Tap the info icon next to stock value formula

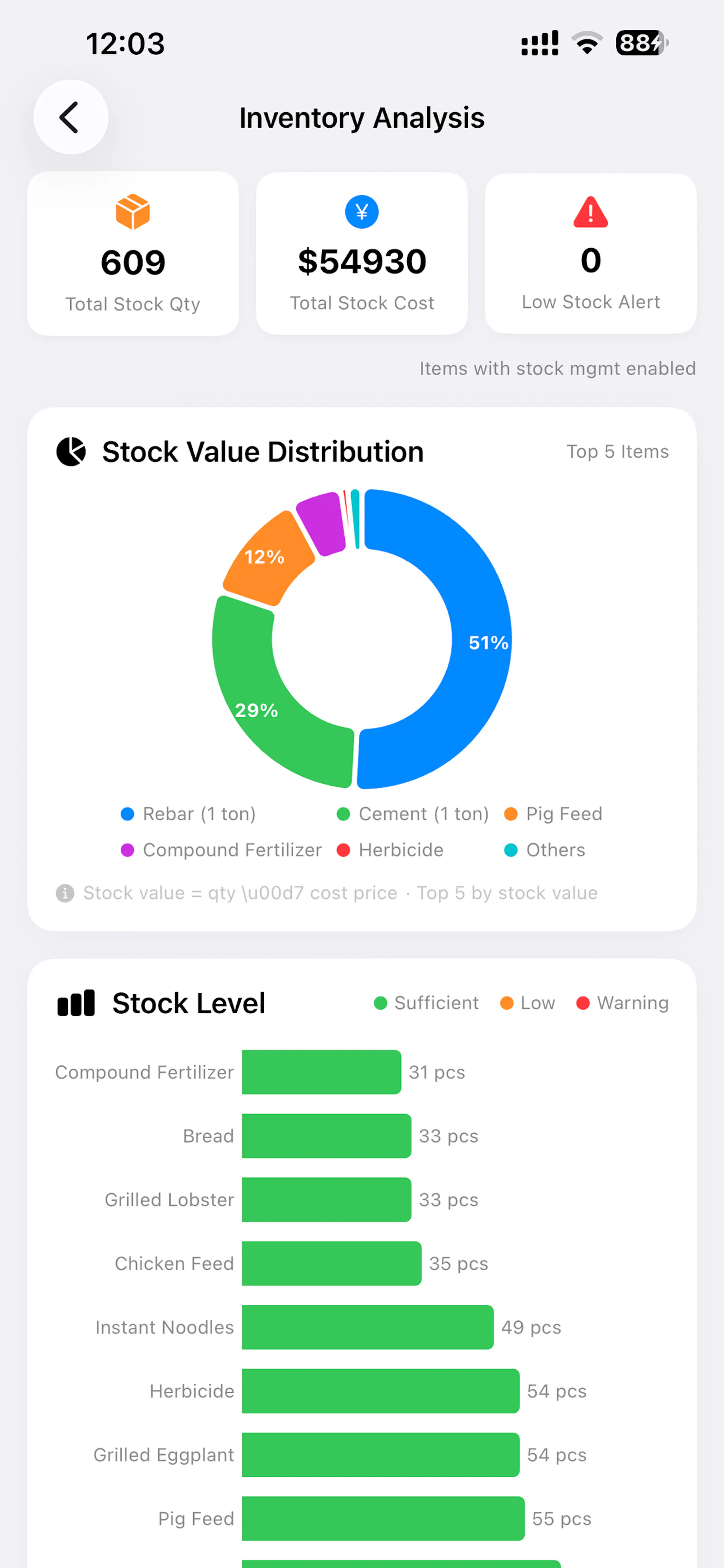(x=65, y=893)
